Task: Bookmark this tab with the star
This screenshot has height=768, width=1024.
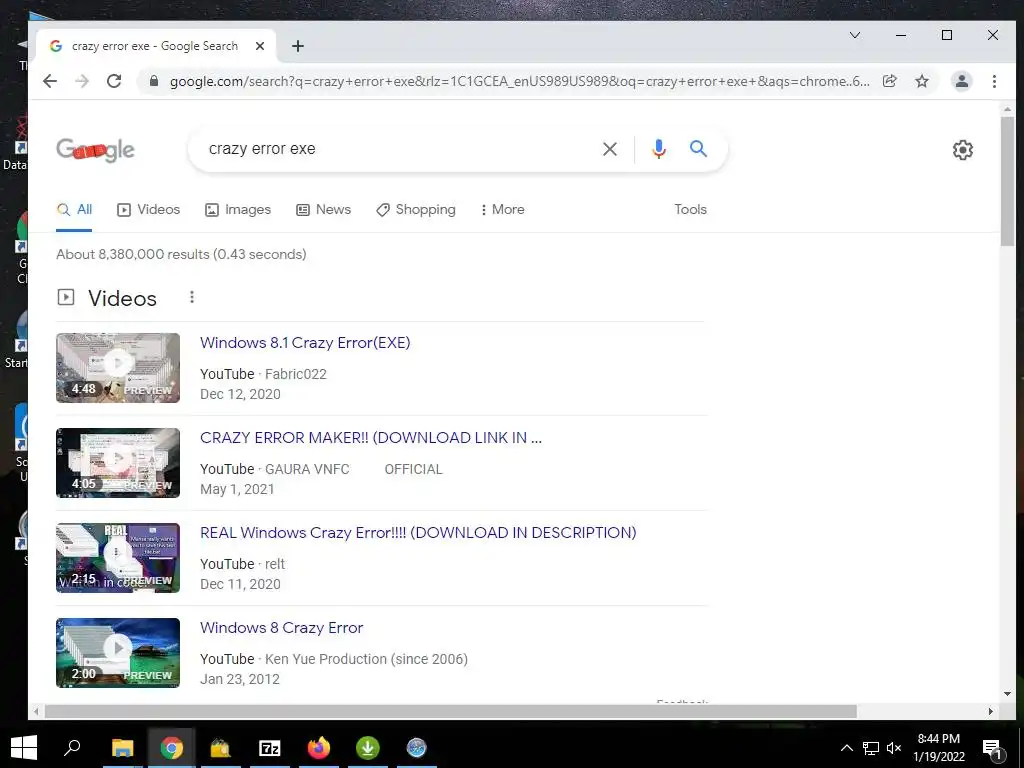Action: click(921, 81)
